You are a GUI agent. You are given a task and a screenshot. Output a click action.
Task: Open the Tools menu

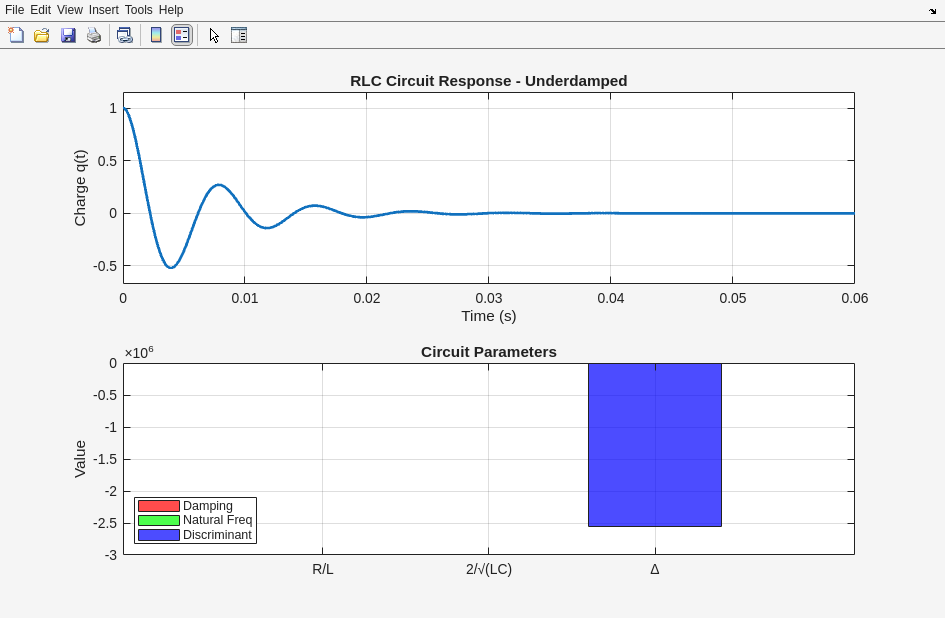(x=138, y=10)
